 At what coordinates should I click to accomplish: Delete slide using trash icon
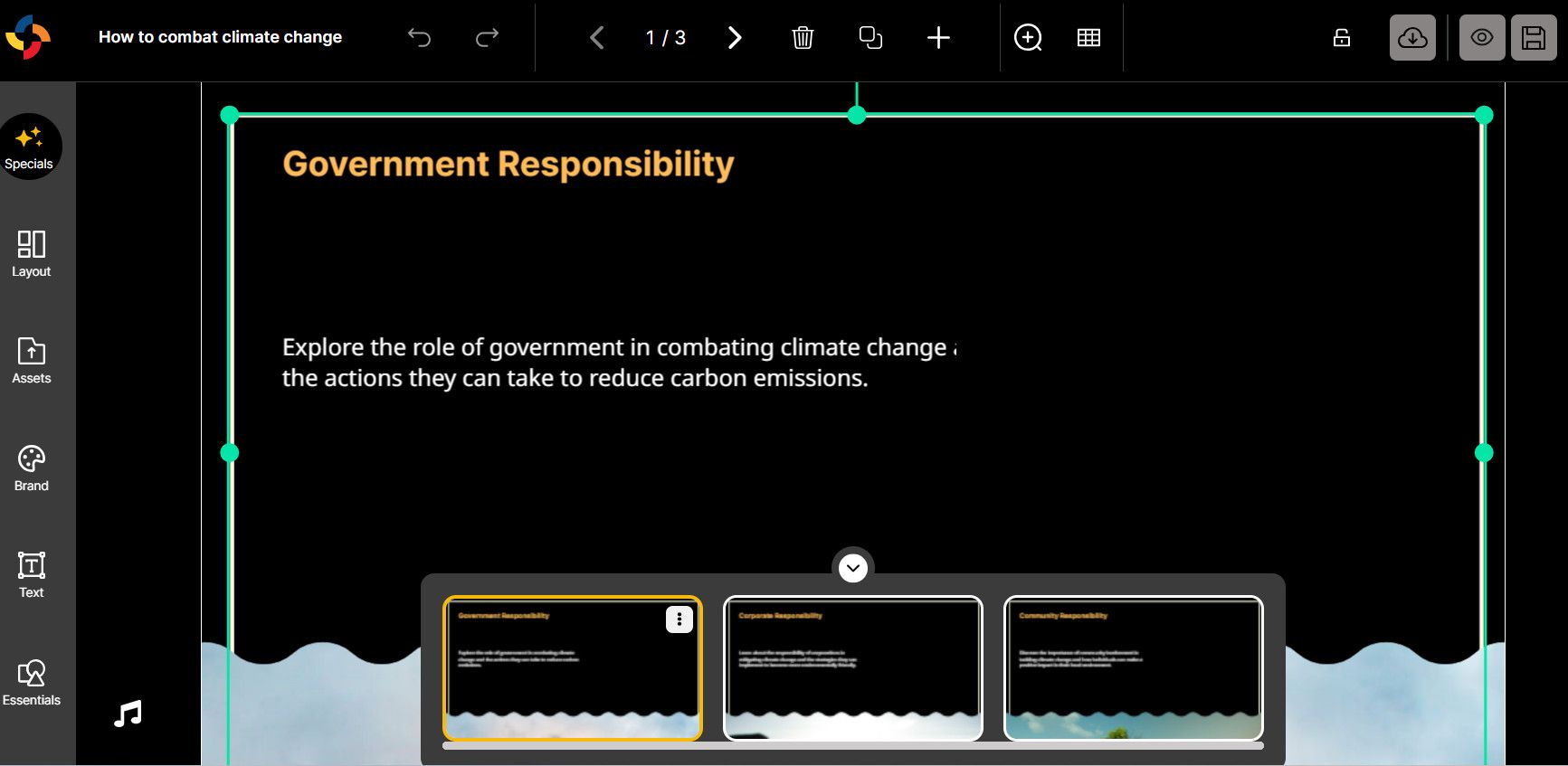click(803, 37)
